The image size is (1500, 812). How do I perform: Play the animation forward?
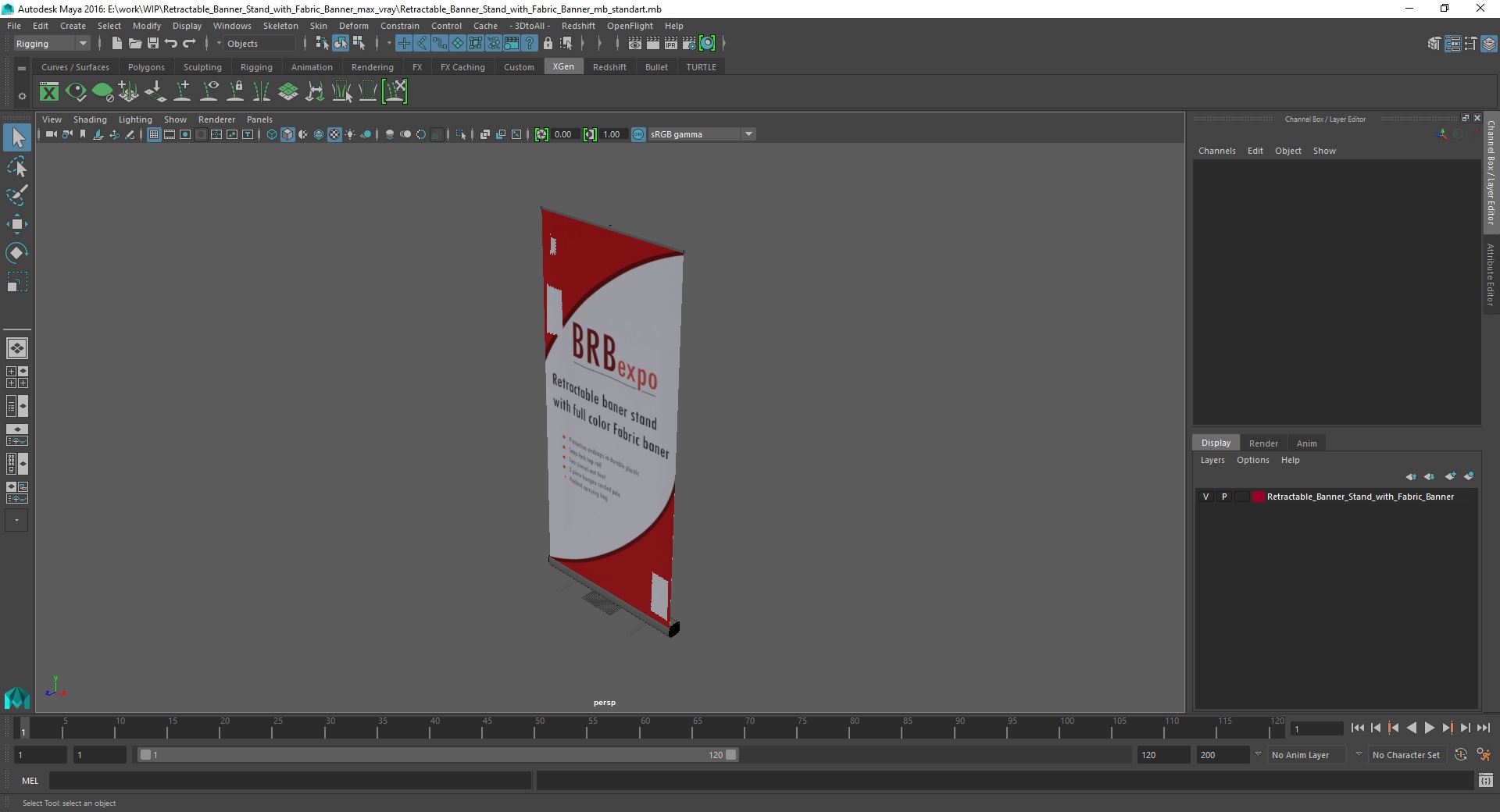click(1429, 728)
